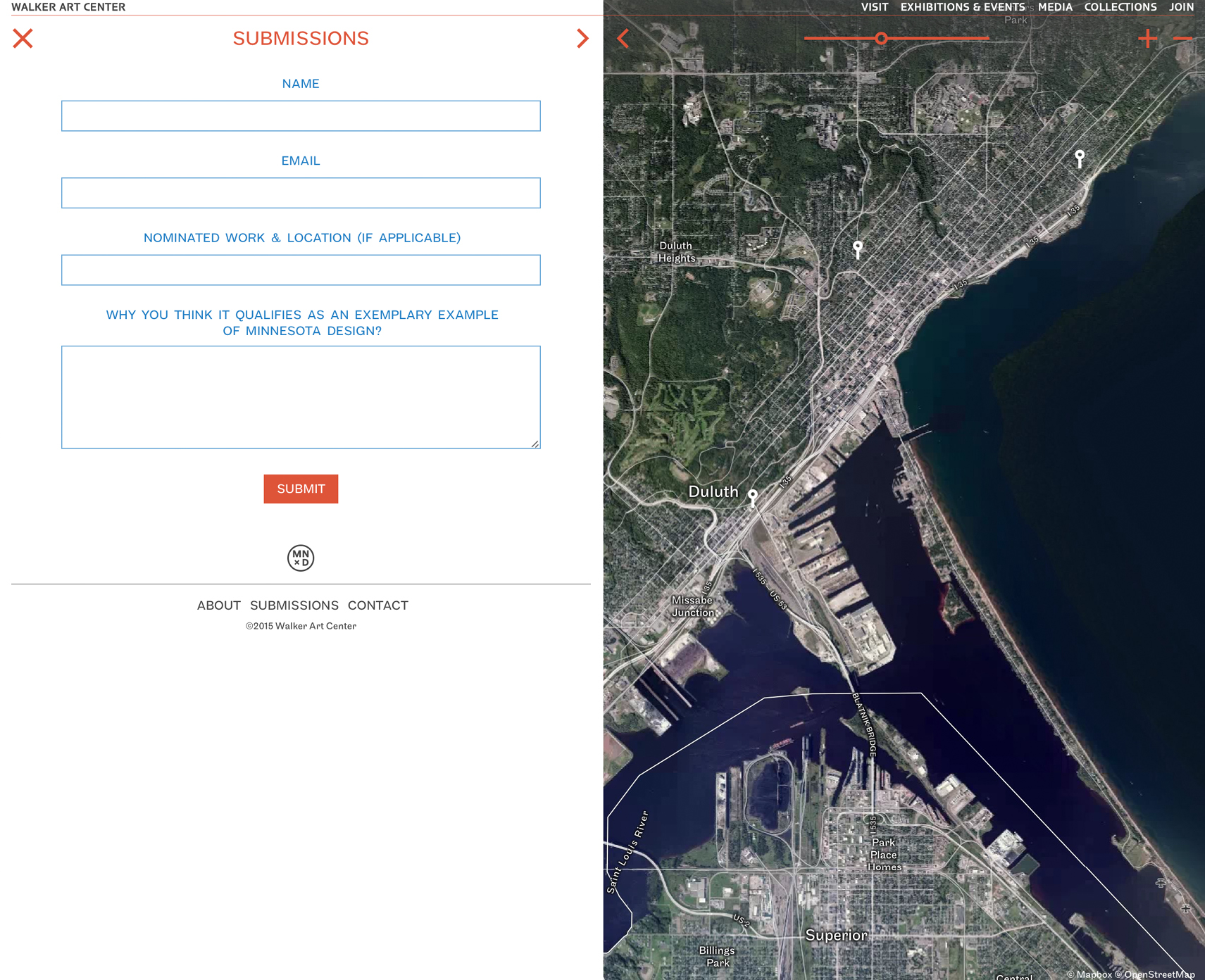1205x980 pixels.
Task: Close the Submissions panel with red X
Action: point(23,38)
